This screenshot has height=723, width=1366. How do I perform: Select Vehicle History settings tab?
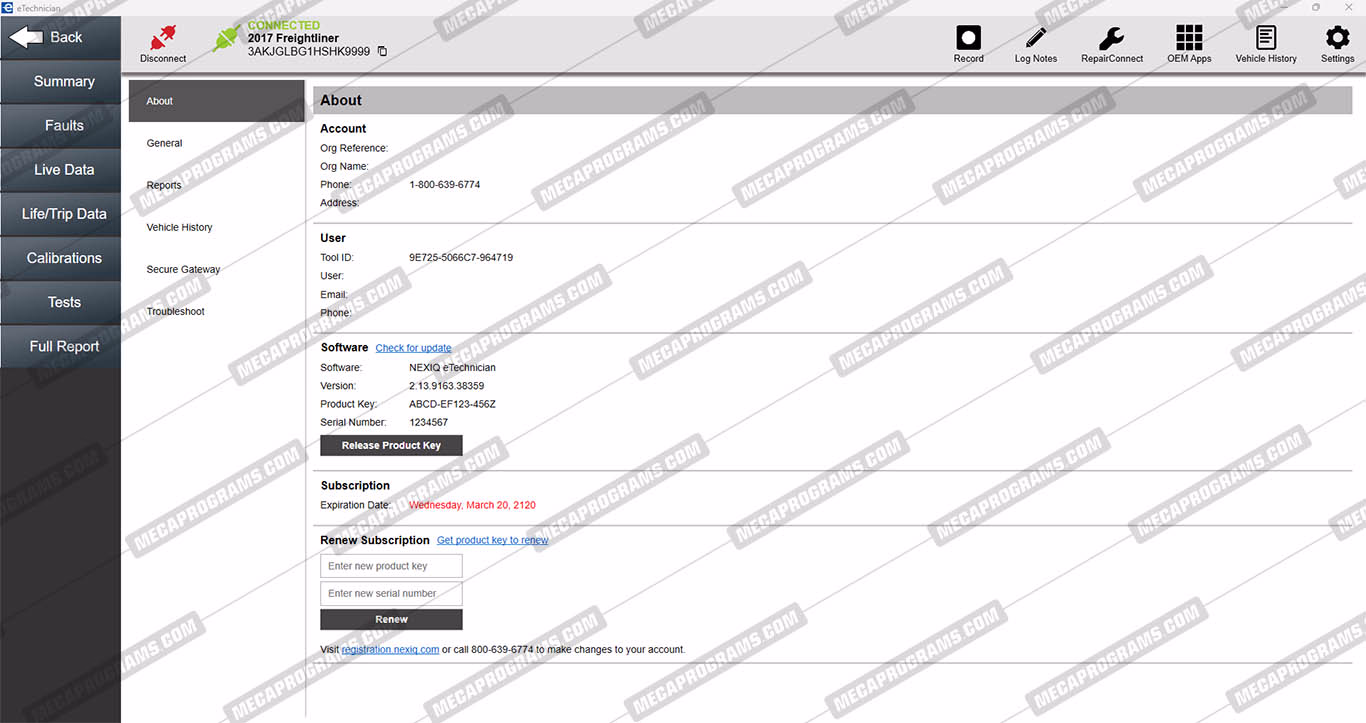pos(216,227)
